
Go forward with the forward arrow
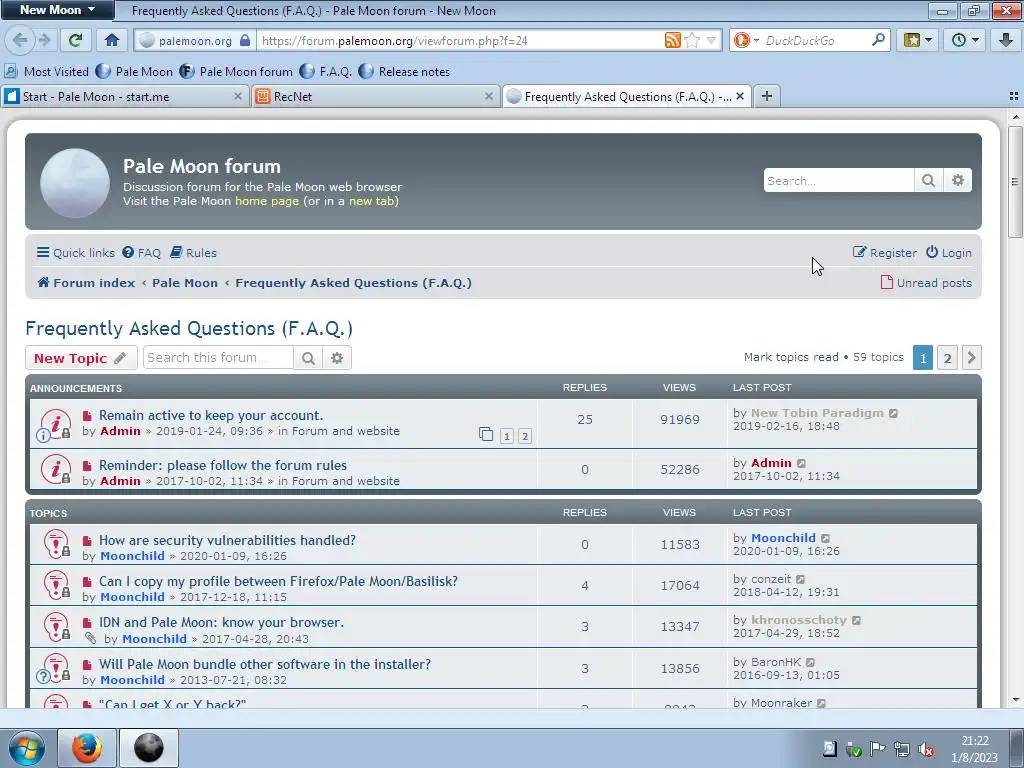click(x=44, y=40)
